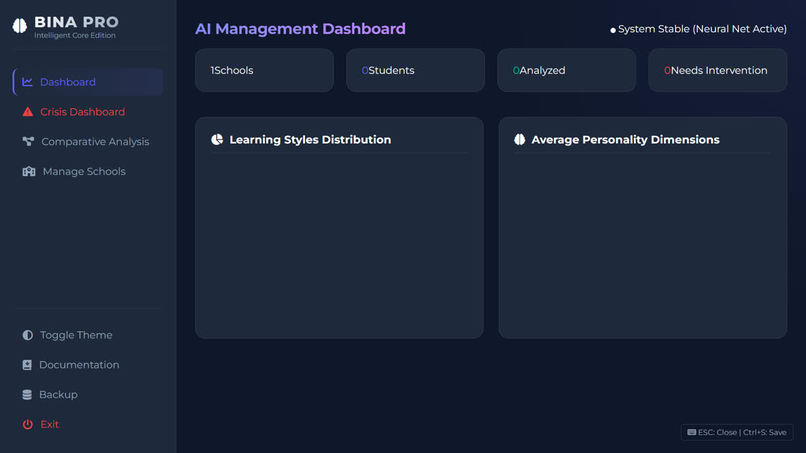
Task: Select the Needs Intervention statistics card
Action: tap(718, 70)
